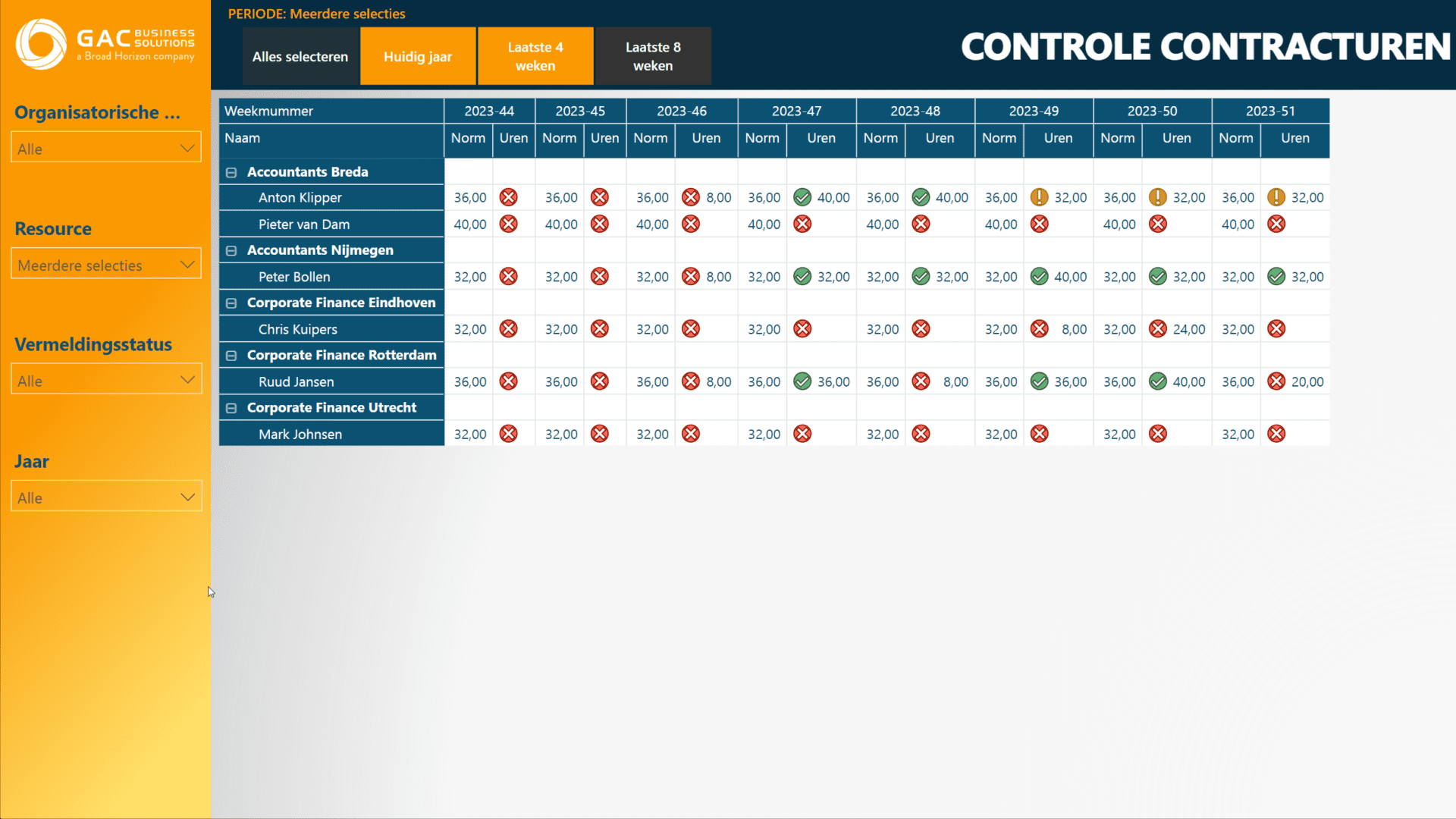
Task: Click red cross icon for Peter Bollen week 2023-46
Action: coord(691,277)
